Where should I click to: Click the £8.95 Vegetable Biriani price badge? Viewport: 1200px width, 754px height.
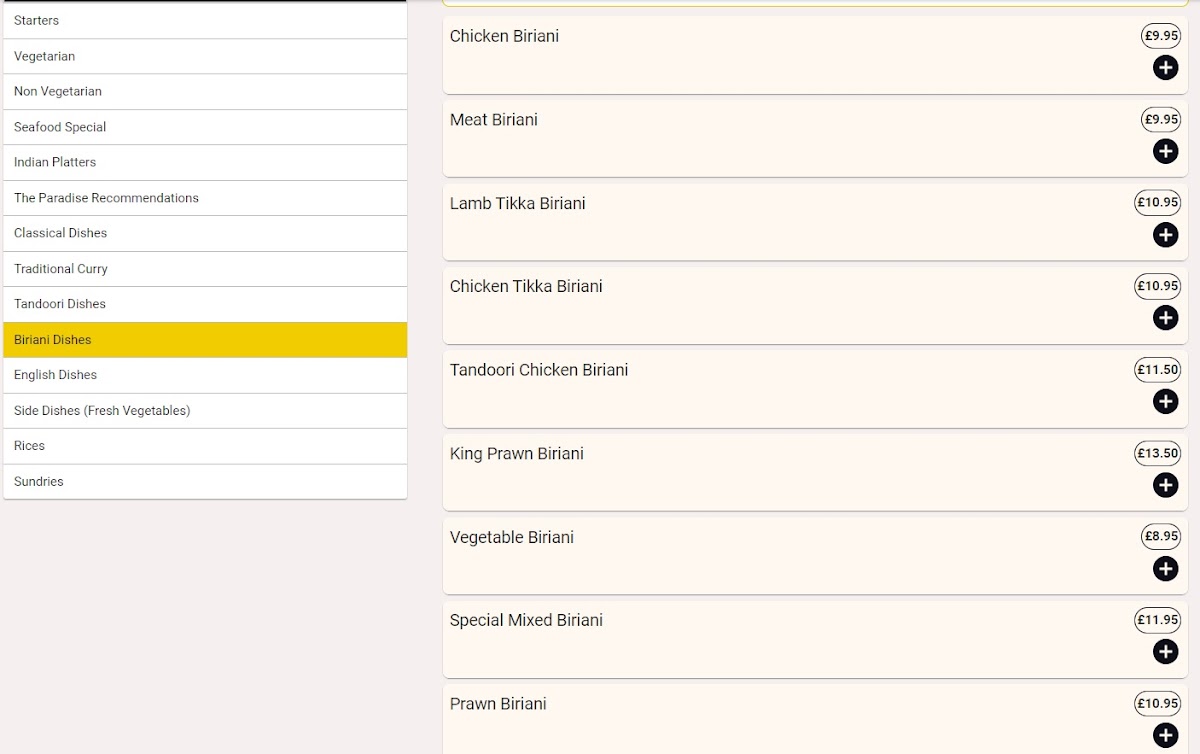click(1160, 536)
